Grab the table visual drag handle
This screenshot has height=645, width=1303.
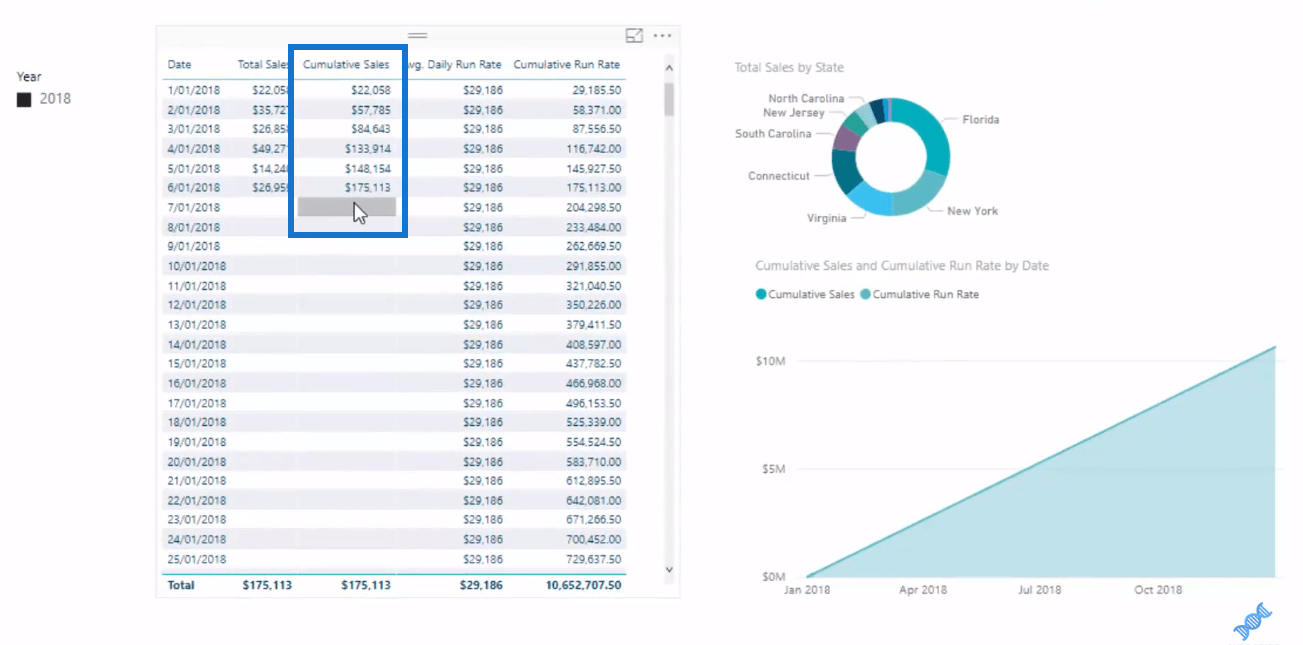click(x=418, y=35)
